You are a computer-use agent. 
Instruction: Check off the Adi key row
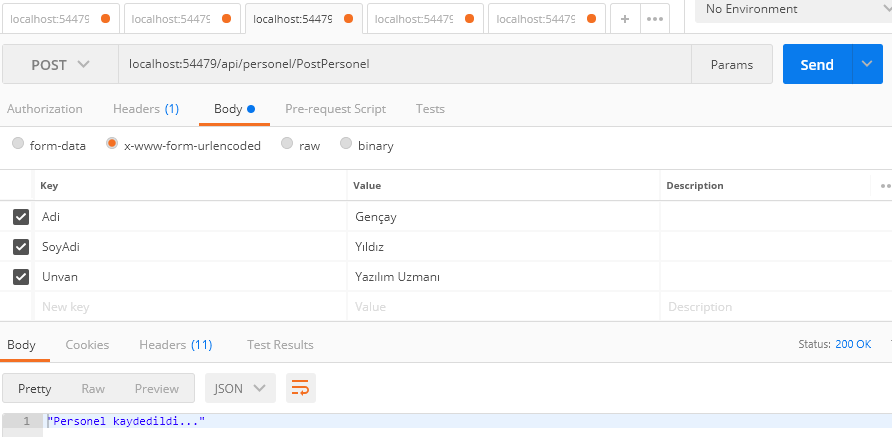pos(21,216)
